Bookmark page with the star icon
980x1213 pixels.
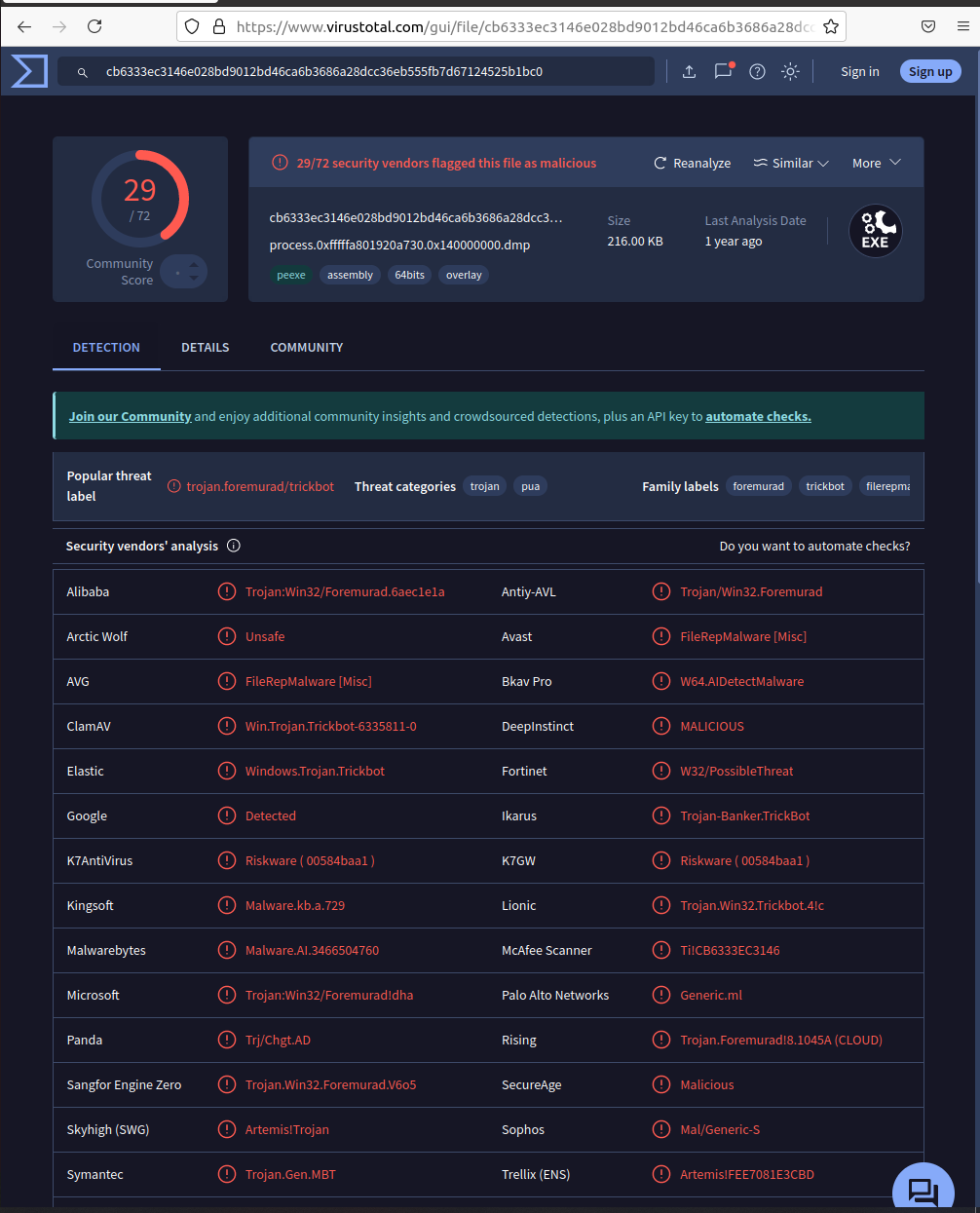point(831,26)
